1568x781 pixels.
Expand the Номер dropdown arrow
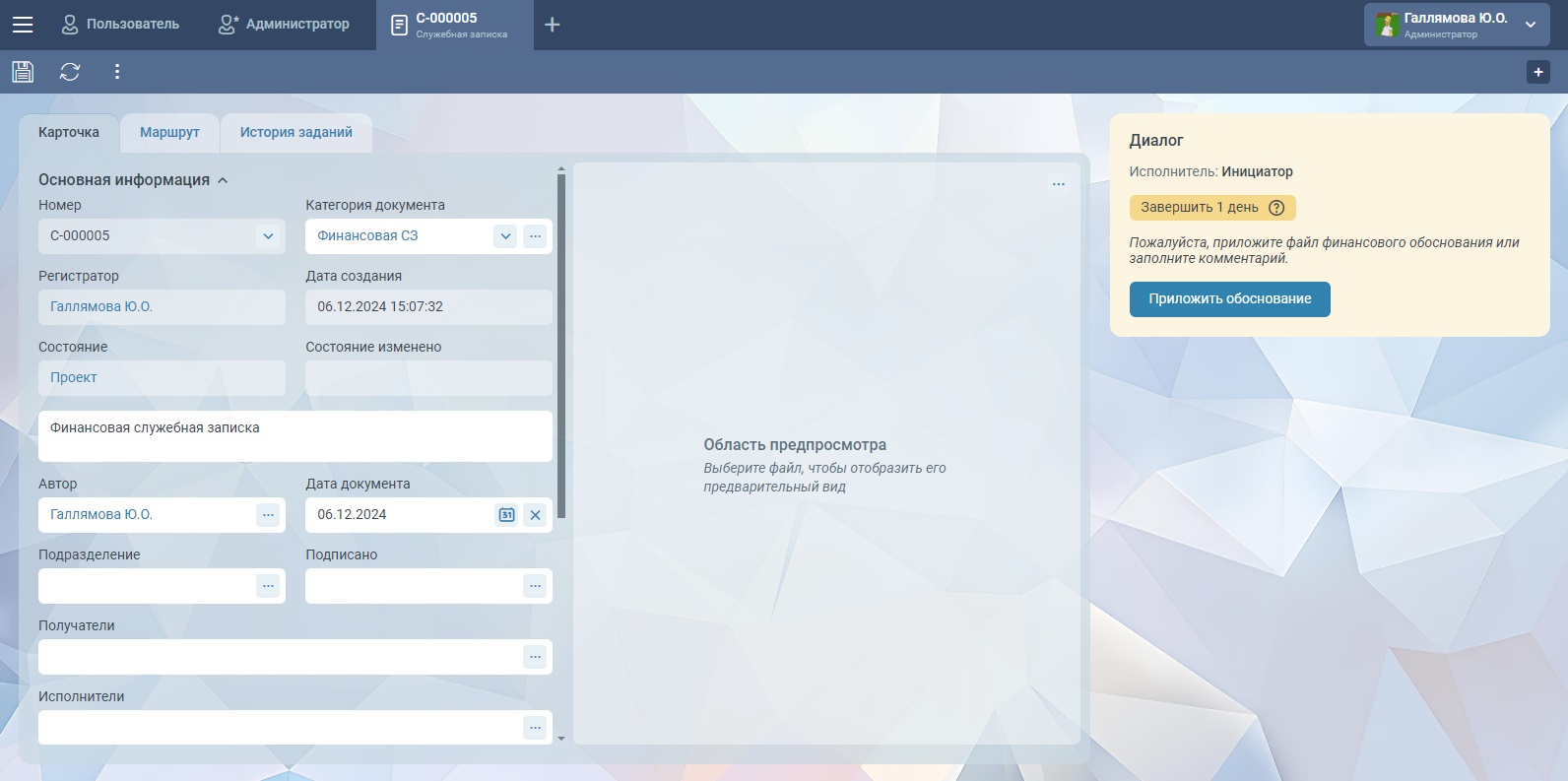coord(268,236)
